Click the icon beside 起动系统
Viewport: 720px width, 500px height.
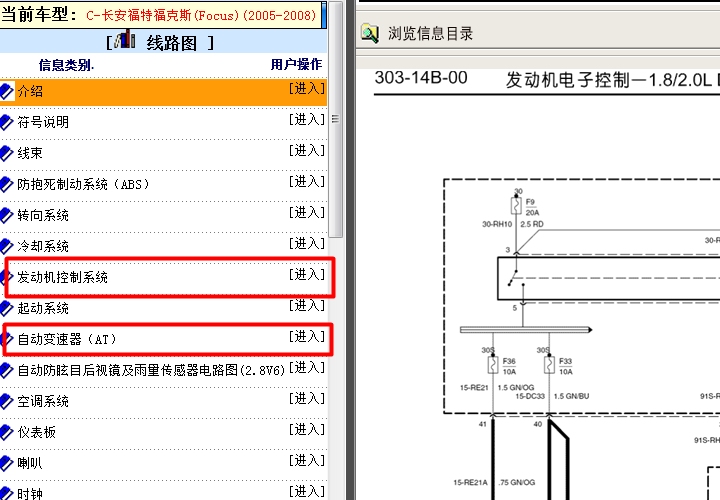[6, 308]
